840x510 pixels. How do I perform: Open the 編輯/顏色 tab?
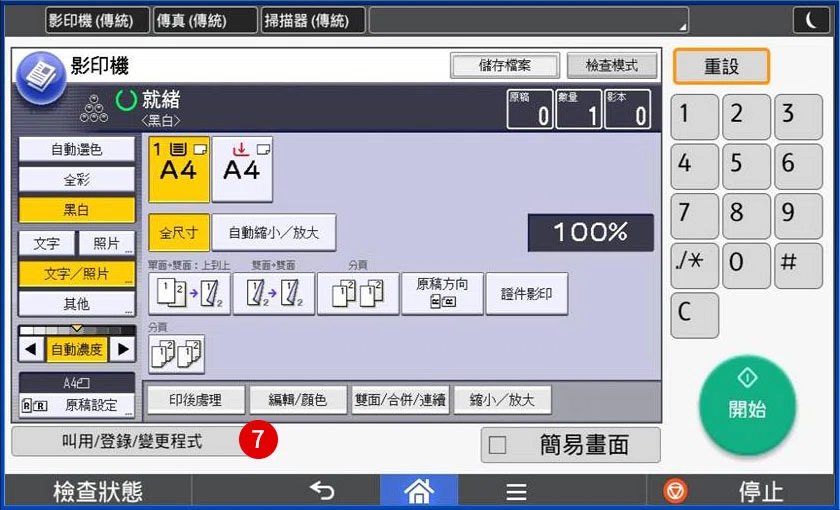click(298, 400)
